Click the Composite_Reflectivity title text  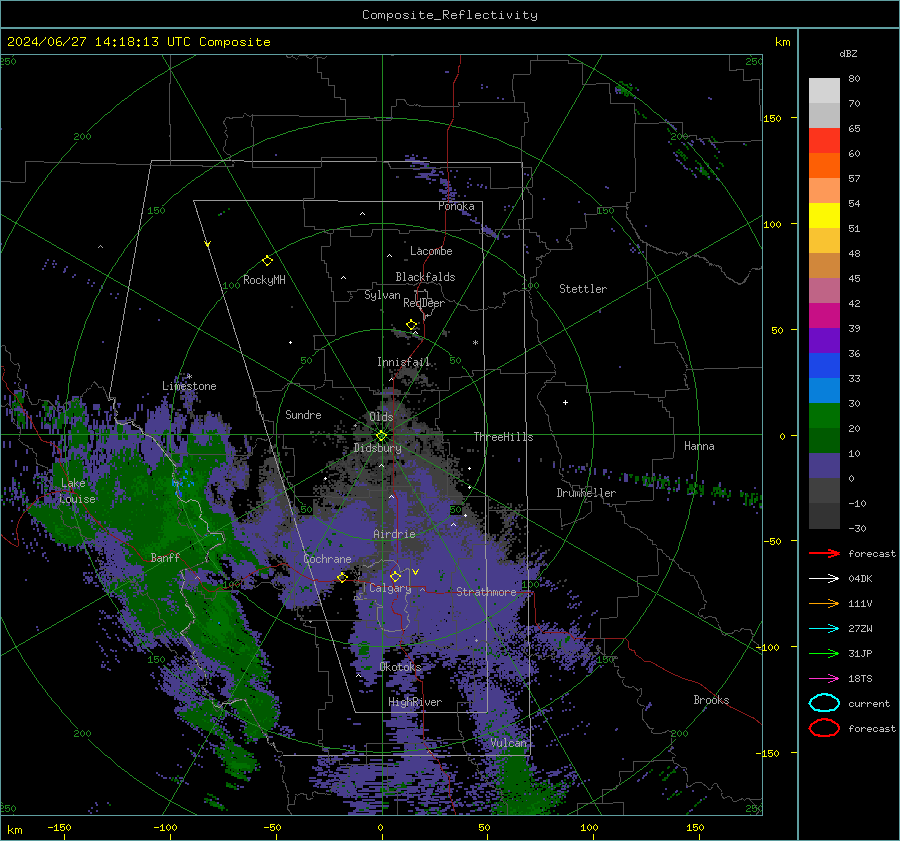(x=449, y=15)
